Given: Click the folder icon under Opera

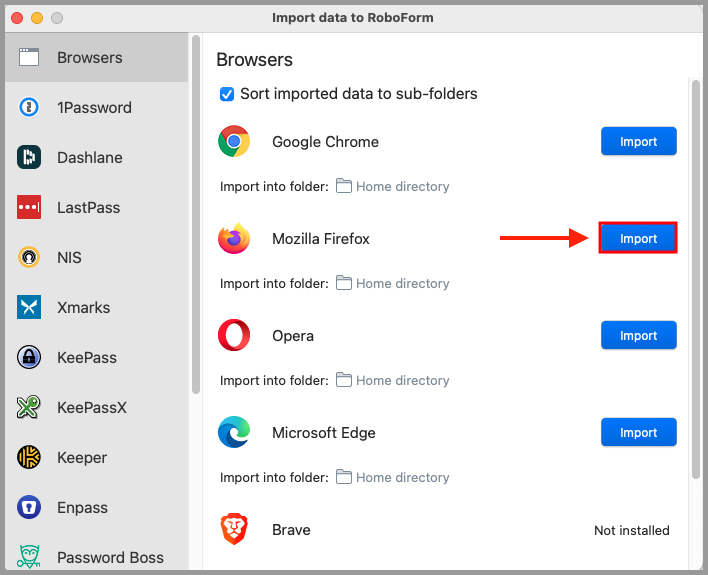Looking at the screenshot, I should click(x=344, y=380).
